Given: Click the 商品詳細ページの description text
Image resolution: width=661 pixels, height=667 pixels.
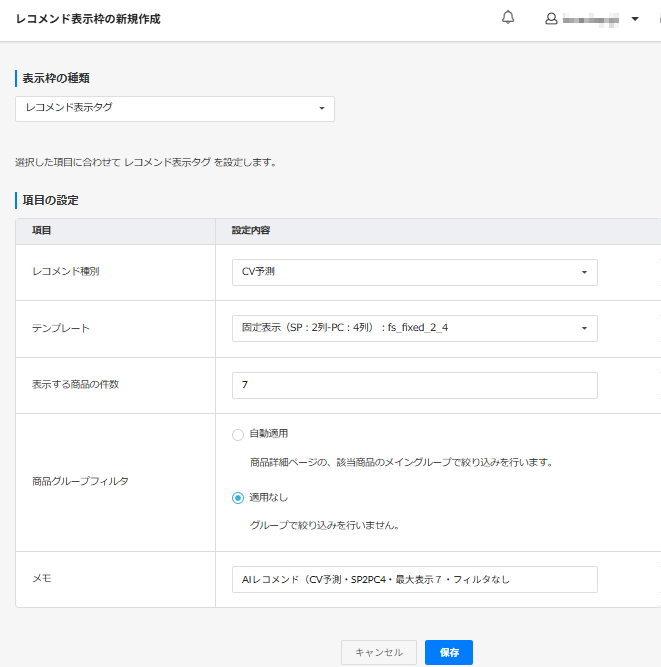Looking at the screenshot, I should [402, 462].
